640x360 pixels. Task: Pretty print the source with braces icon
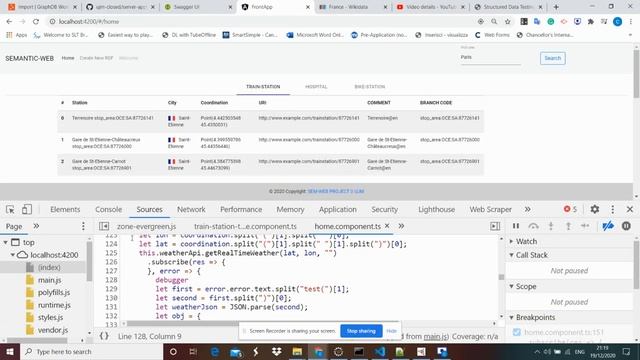click(104, 336)
